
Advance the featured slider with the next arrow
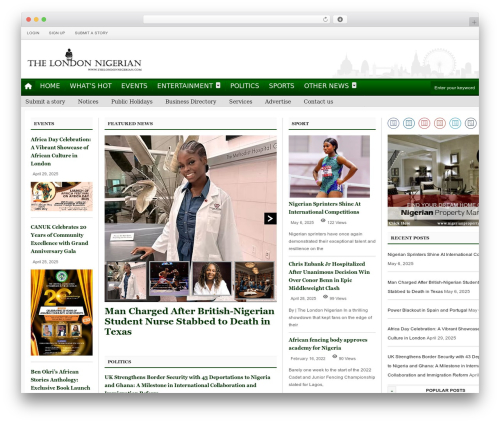tap(270, 219)
